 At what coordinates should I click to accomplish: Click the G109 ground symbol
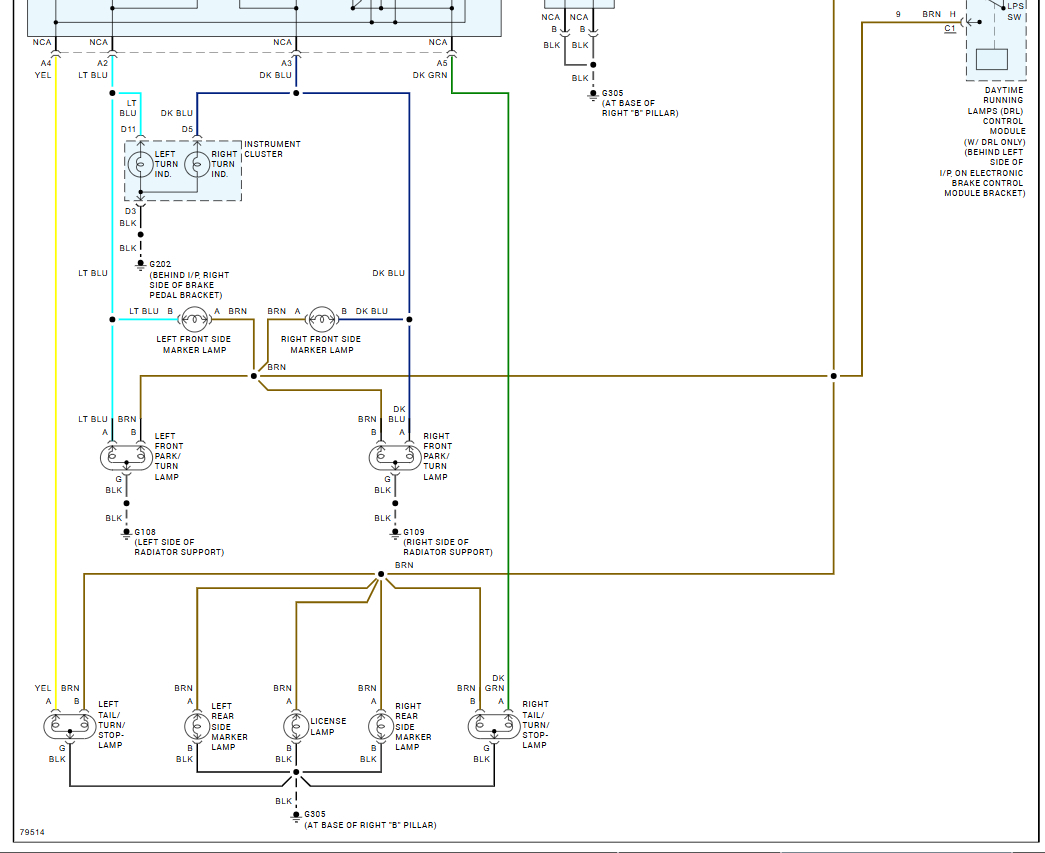(394, 533)
